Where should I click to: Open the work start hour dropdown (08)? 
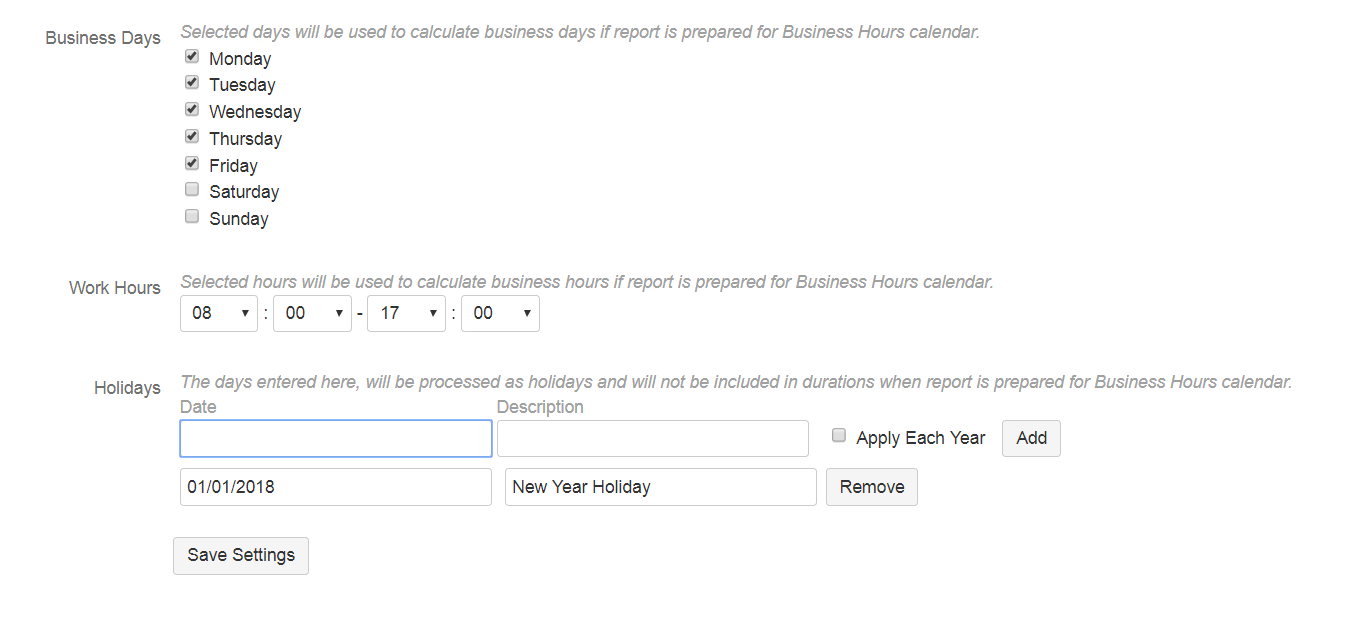click(x=219, y=313)
